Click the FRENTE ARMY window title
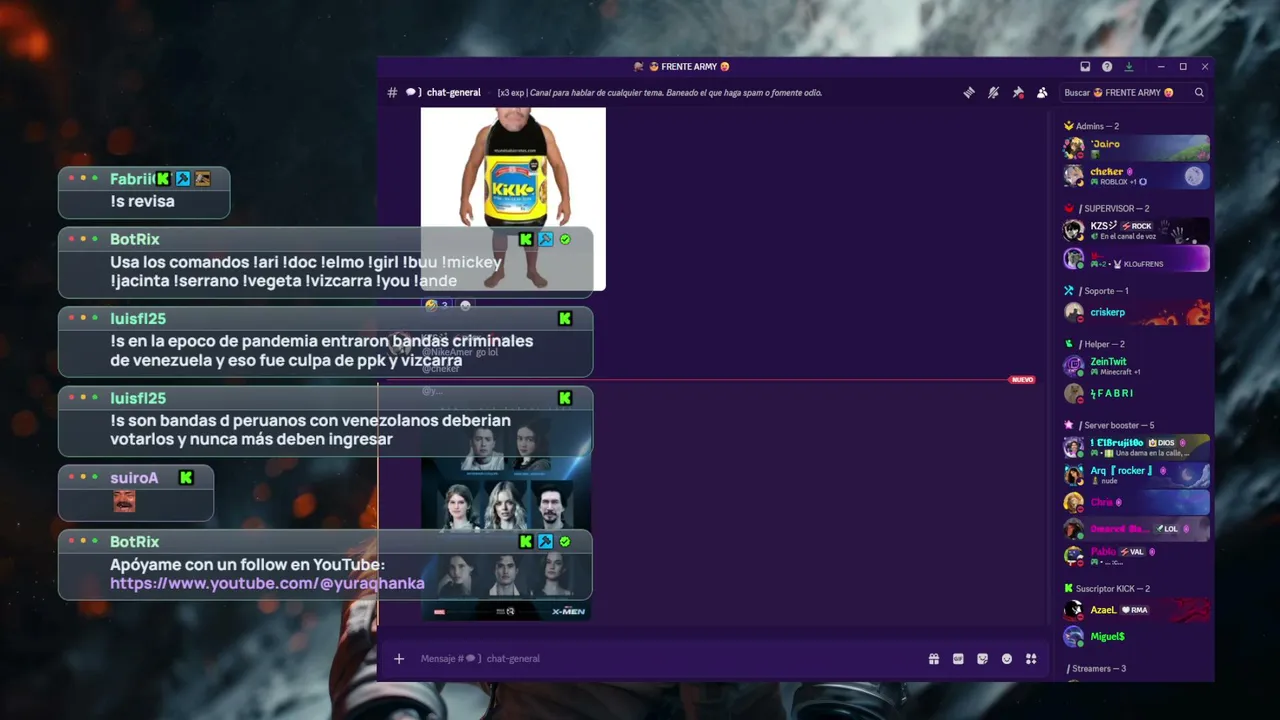Image resolution: width=1280 pixels, height=720 pixels. pos(689,67)
